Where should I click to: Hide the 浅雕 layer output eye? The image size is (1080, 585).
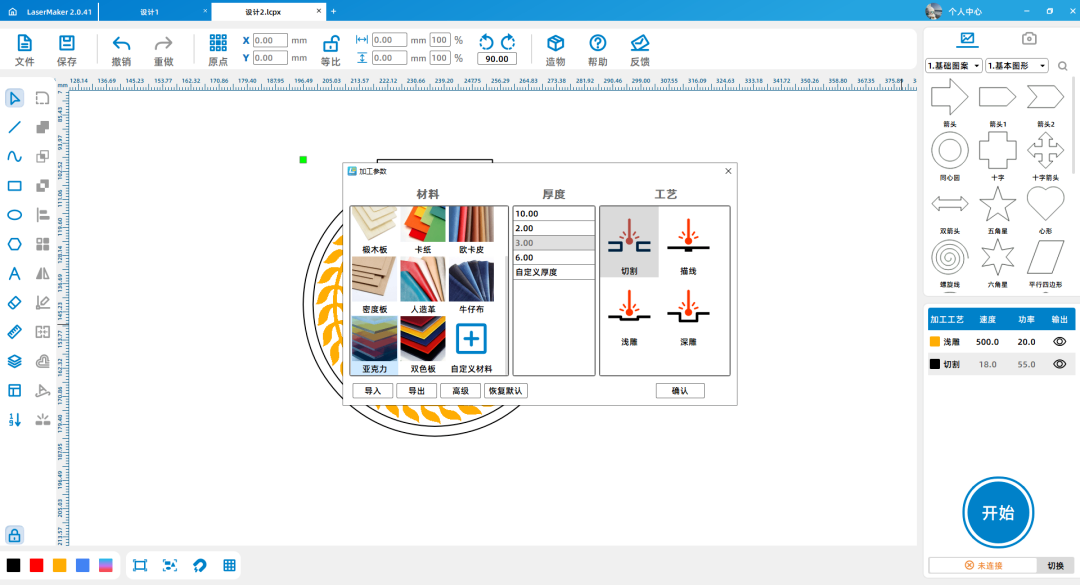(x=1059, y=342)
